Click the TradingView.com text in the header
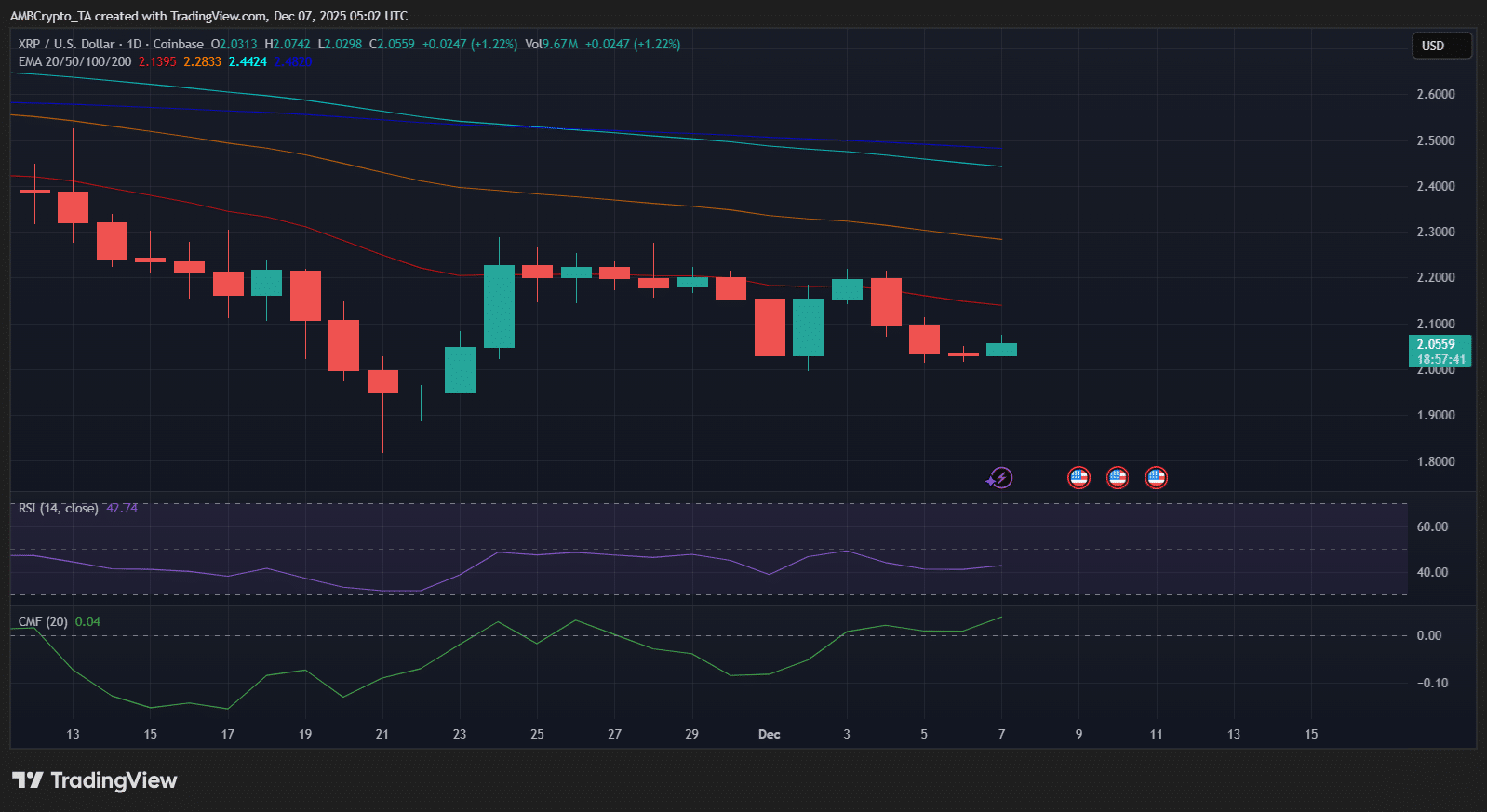This screenshot has height=812, width=1487. click(x=219, y=16)
